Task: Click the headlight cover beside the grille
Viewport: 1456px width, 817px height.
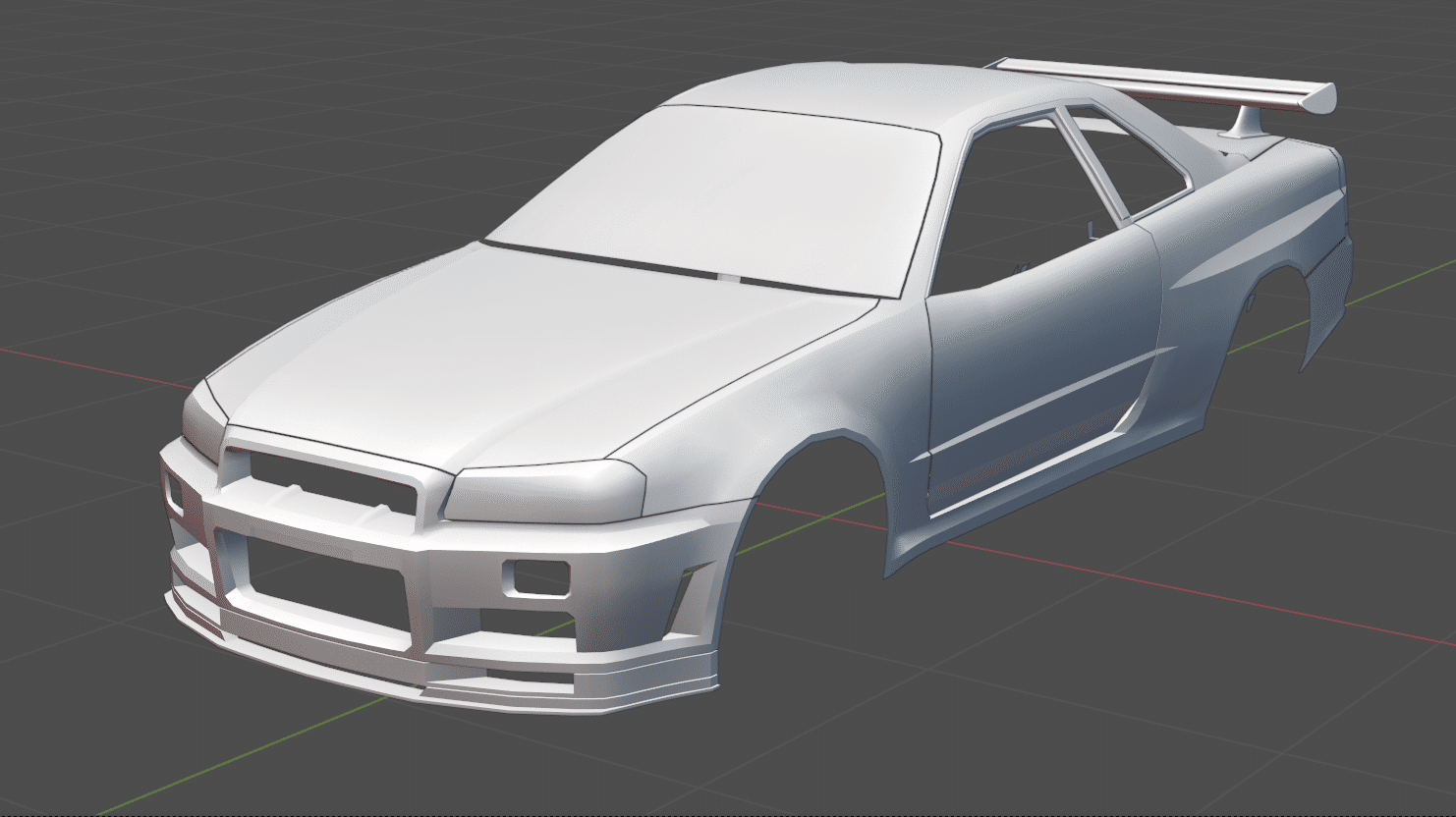Action: point(545,491)
